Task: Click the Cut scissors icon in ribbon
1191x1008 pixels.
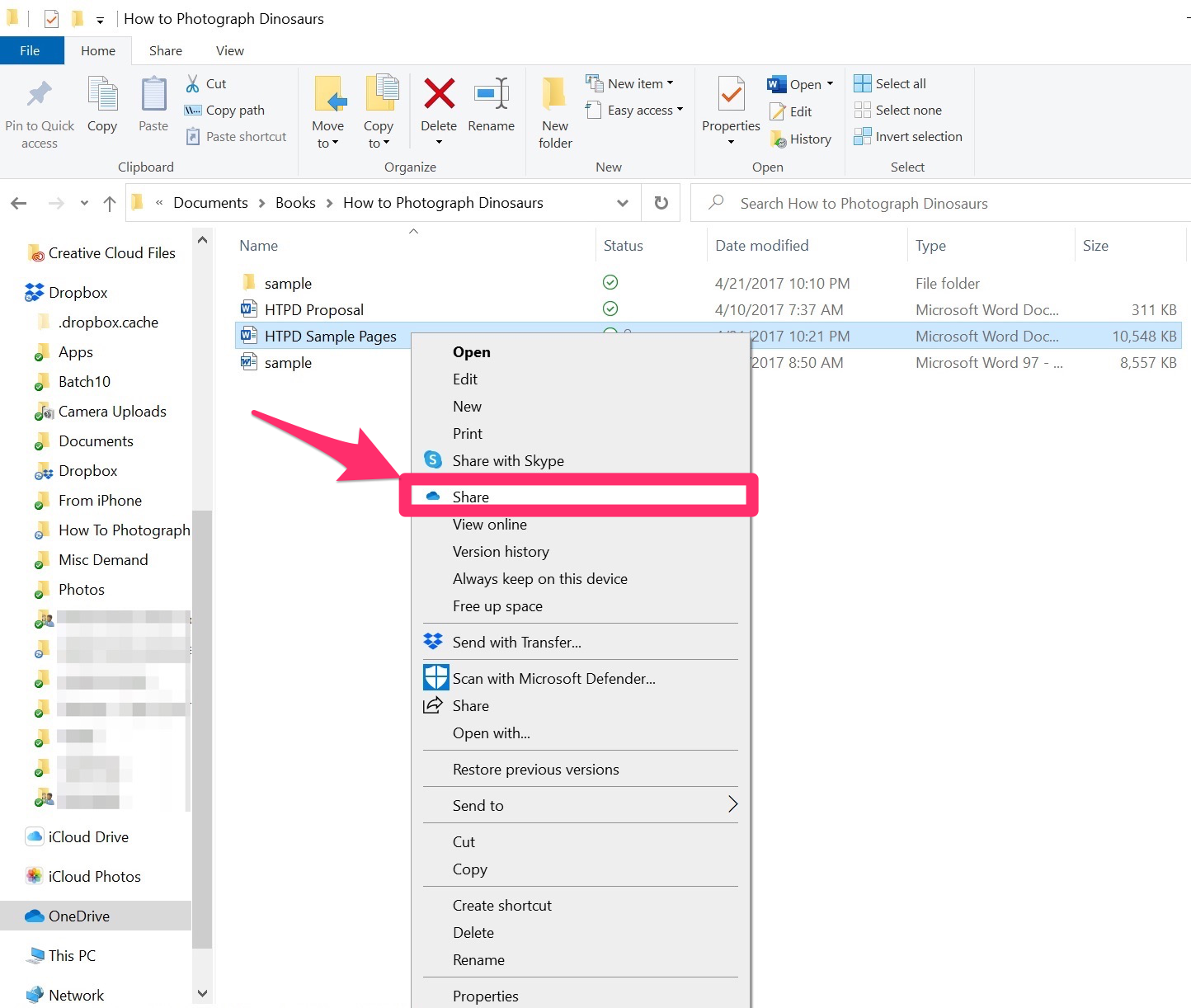Action: click(192, 83)
